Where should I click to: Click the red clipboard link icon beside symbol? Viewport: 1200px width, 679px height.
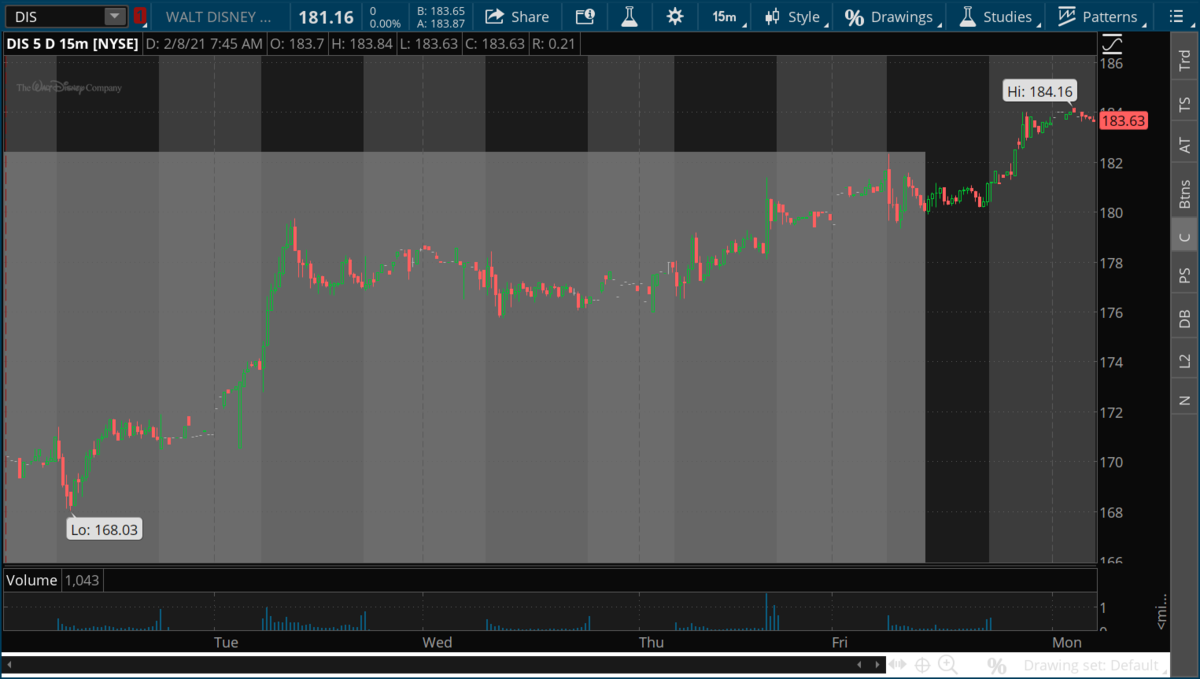(x=140, y=16)
